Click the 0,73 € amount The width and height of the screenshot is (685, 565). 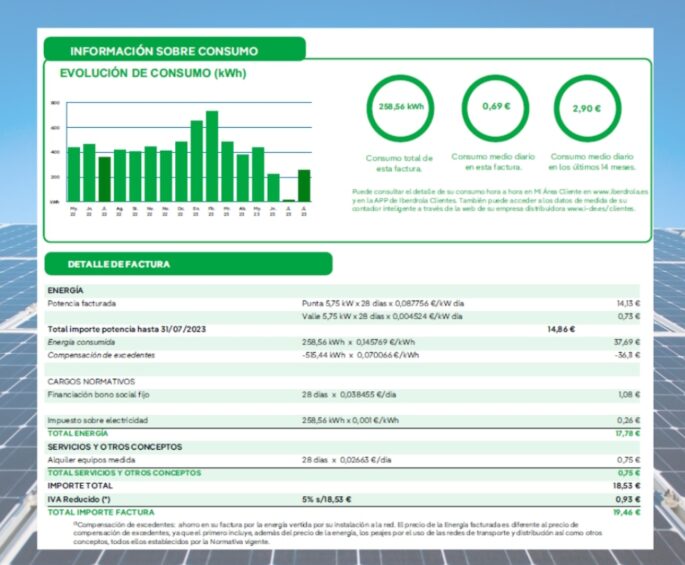coord(629,316)
